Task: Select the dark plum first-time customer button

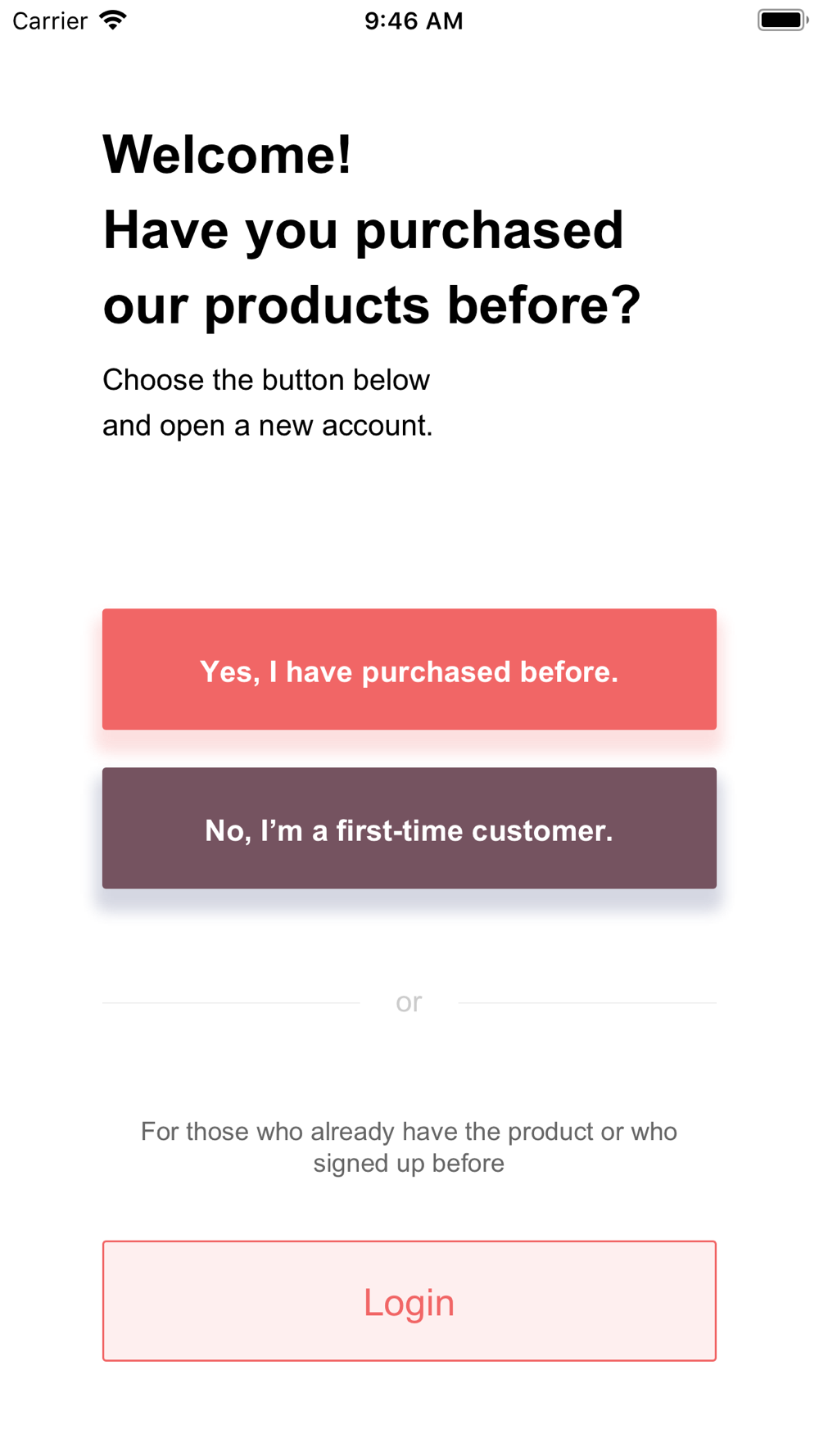Action: click(x=409, y=828)
